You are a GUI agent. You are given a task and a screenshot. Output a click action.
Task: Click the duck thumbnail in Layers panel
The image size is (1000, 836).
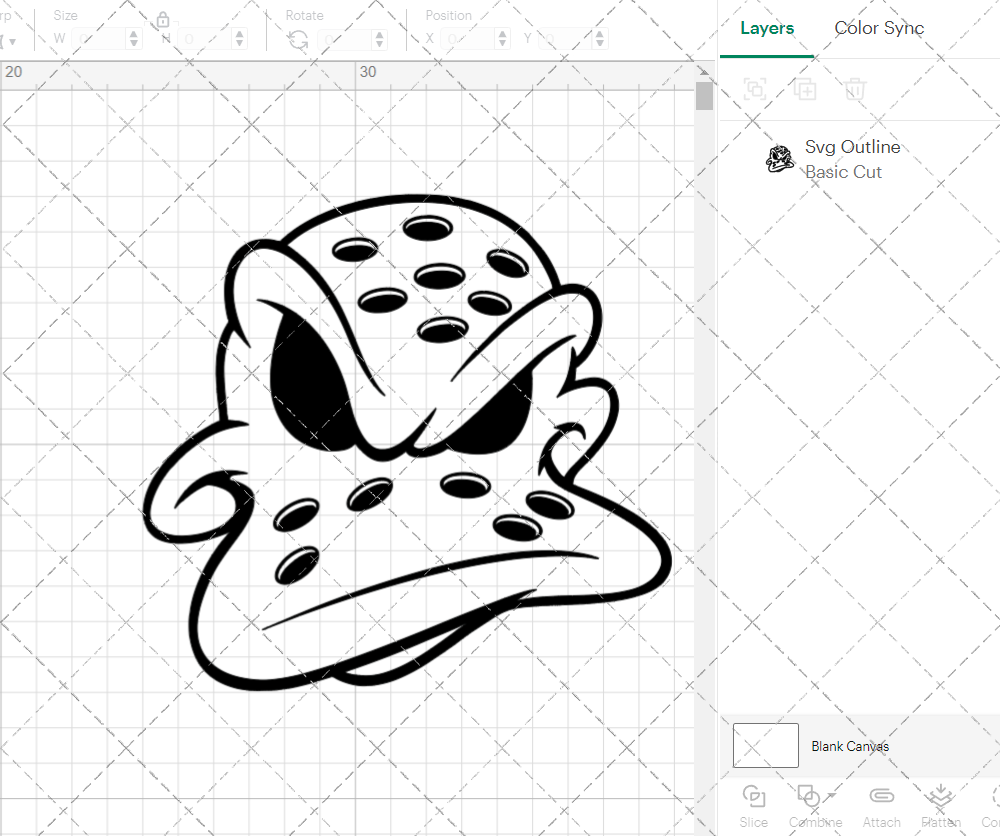pos(779,159)
